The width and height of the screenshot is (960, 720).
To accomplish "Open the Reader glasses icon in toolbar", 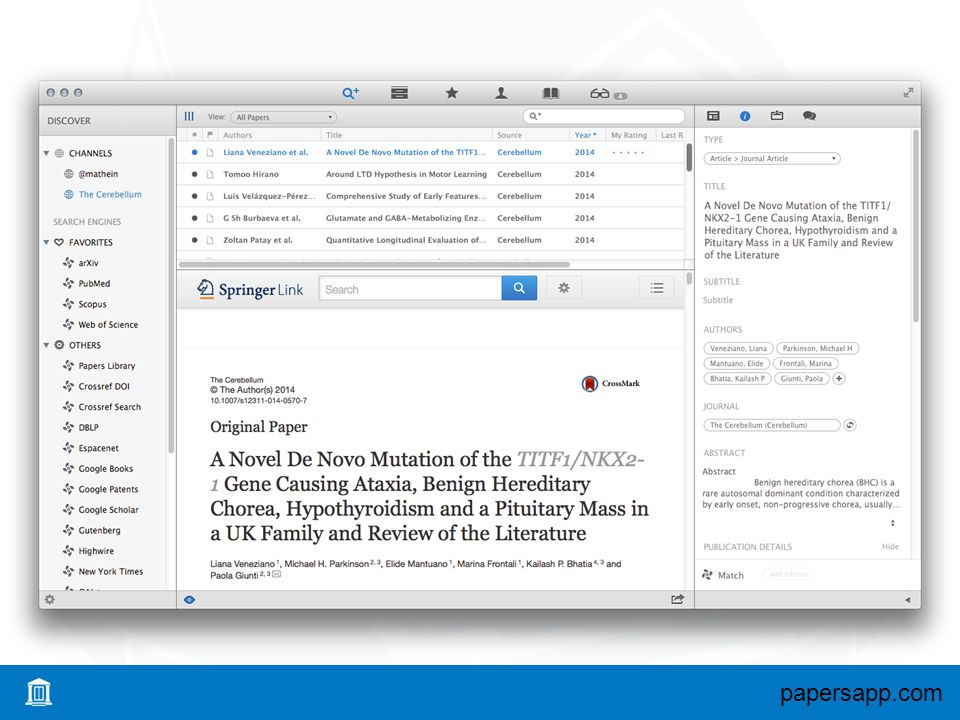I will pos(600,93).
